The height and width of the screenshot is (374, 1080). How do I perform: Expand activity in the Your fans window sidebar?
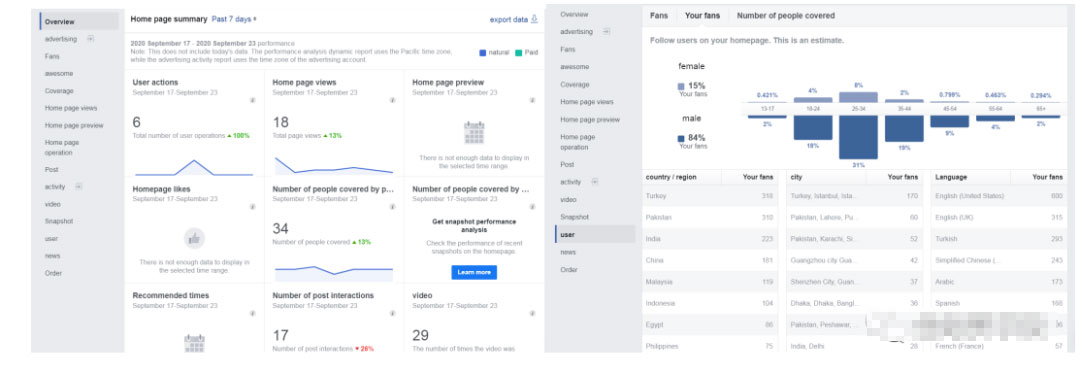pyautogui.click(x=594, y=182)
